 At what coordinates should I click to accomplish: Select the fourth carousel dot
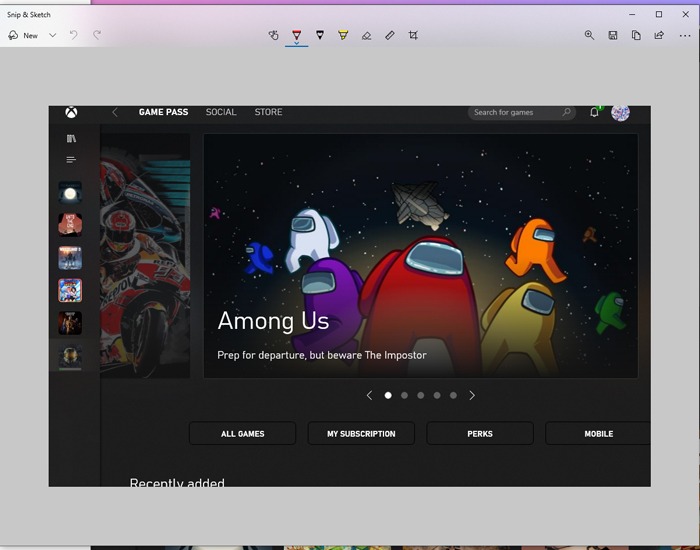(437, 395)
